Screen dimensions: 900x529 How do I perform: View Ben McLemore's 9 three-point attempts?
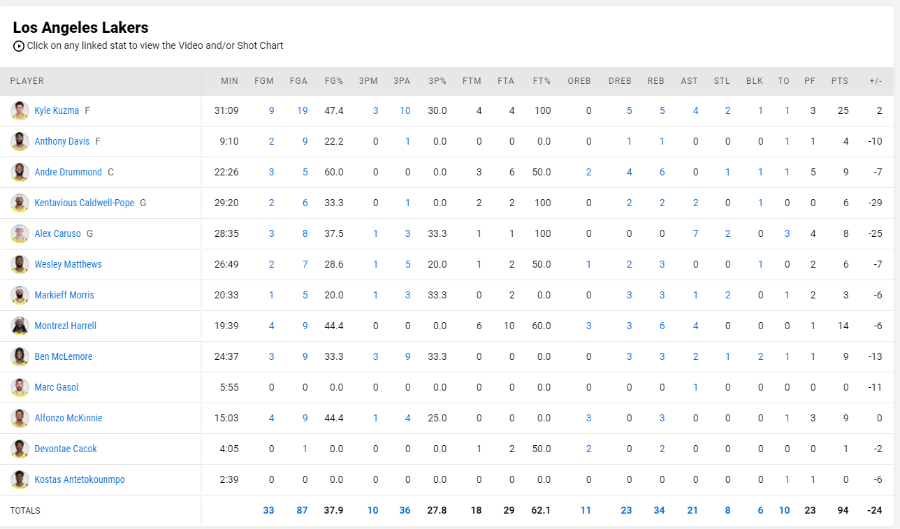408,357
